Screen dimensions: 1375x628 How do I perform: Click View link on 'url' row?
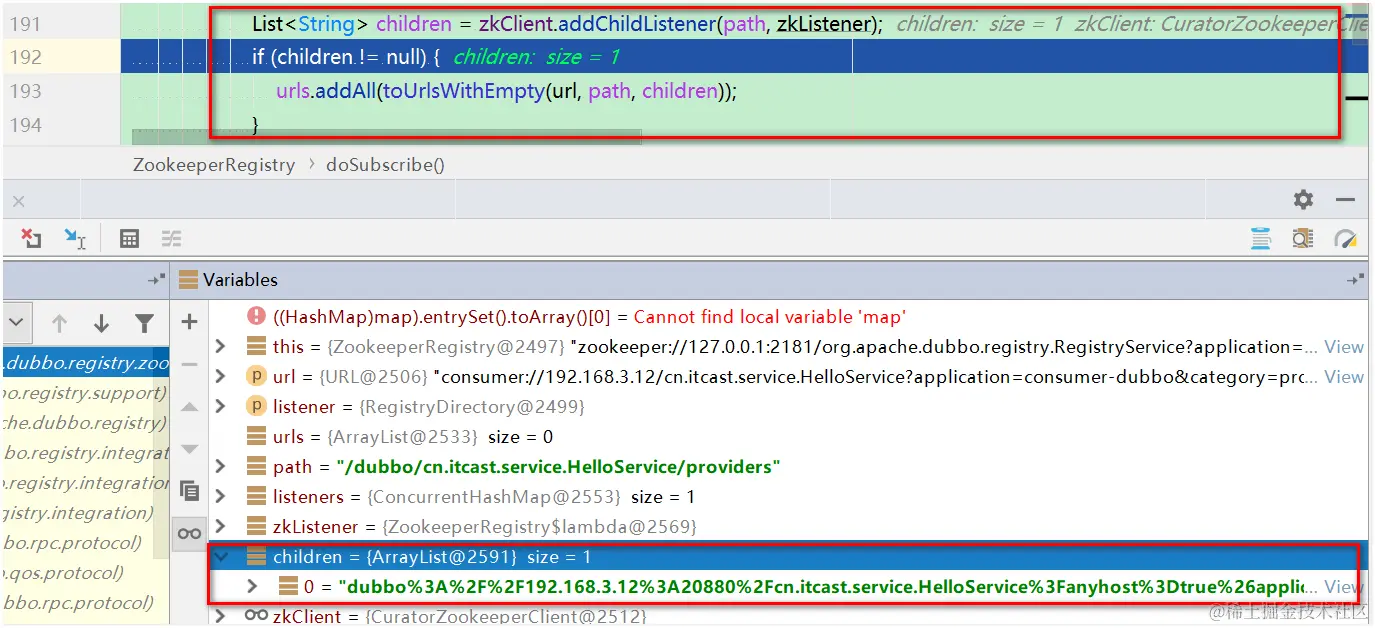coord(1344,377)
